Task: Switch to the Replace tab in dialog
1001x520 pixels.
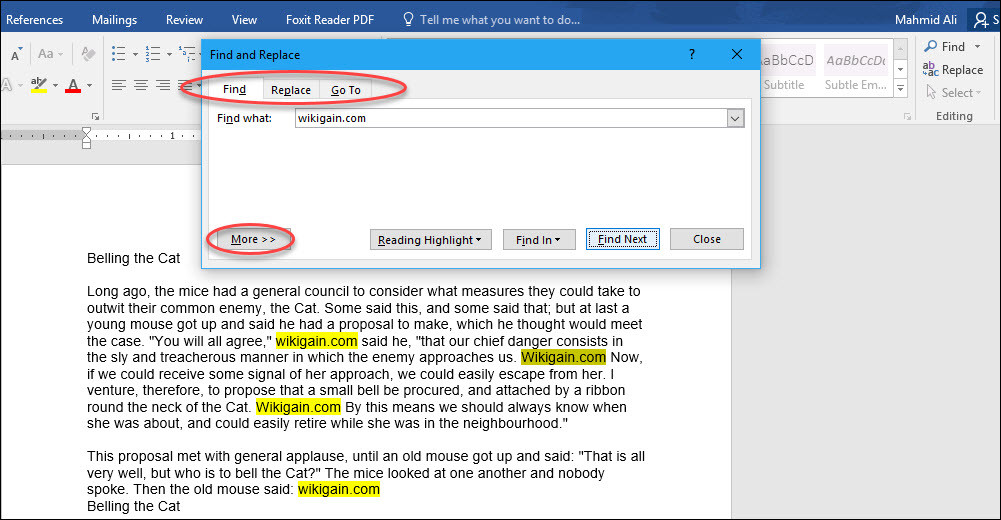Action: 290,90
